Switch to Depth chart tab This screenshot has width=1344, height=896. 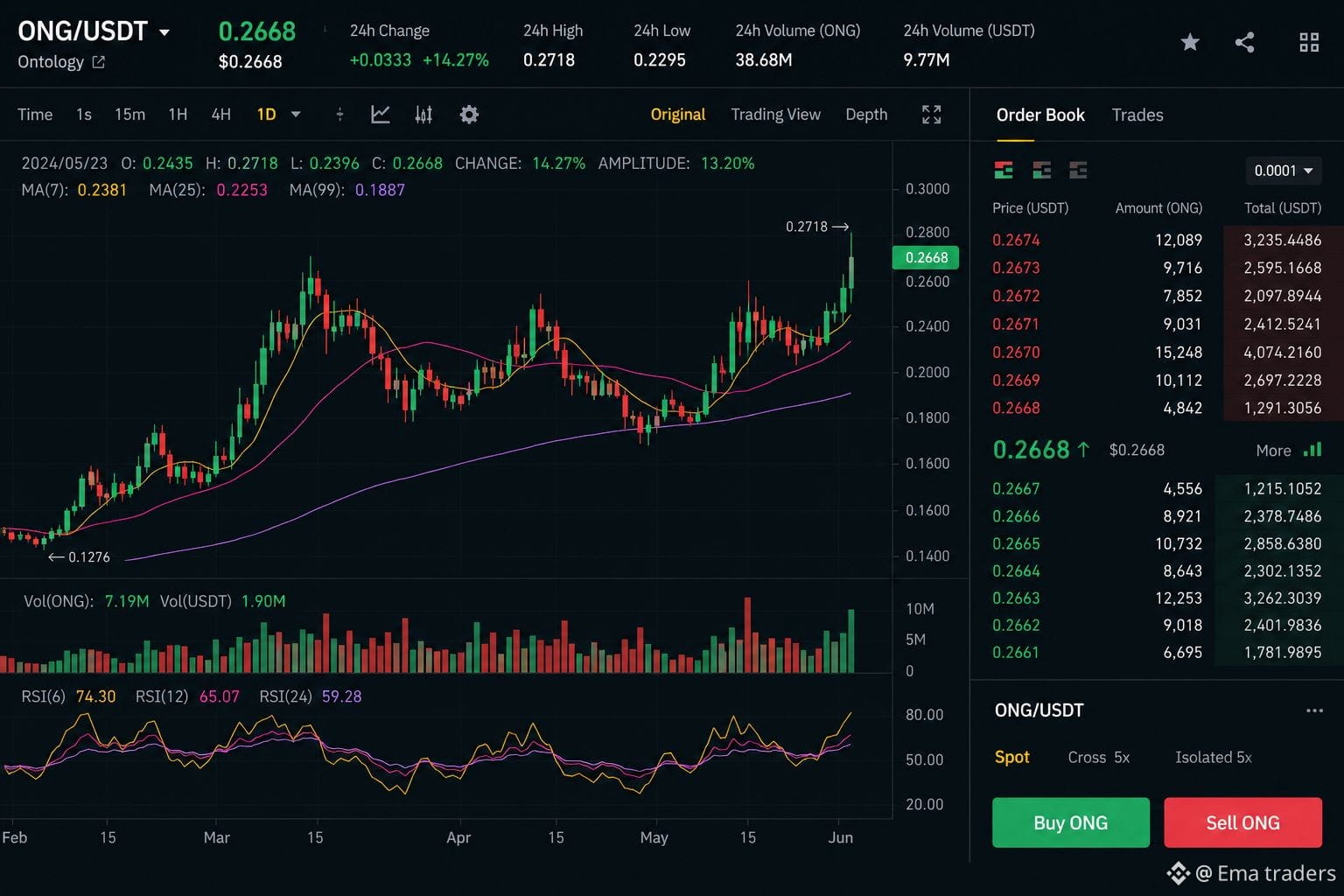(x=866, y=115)
